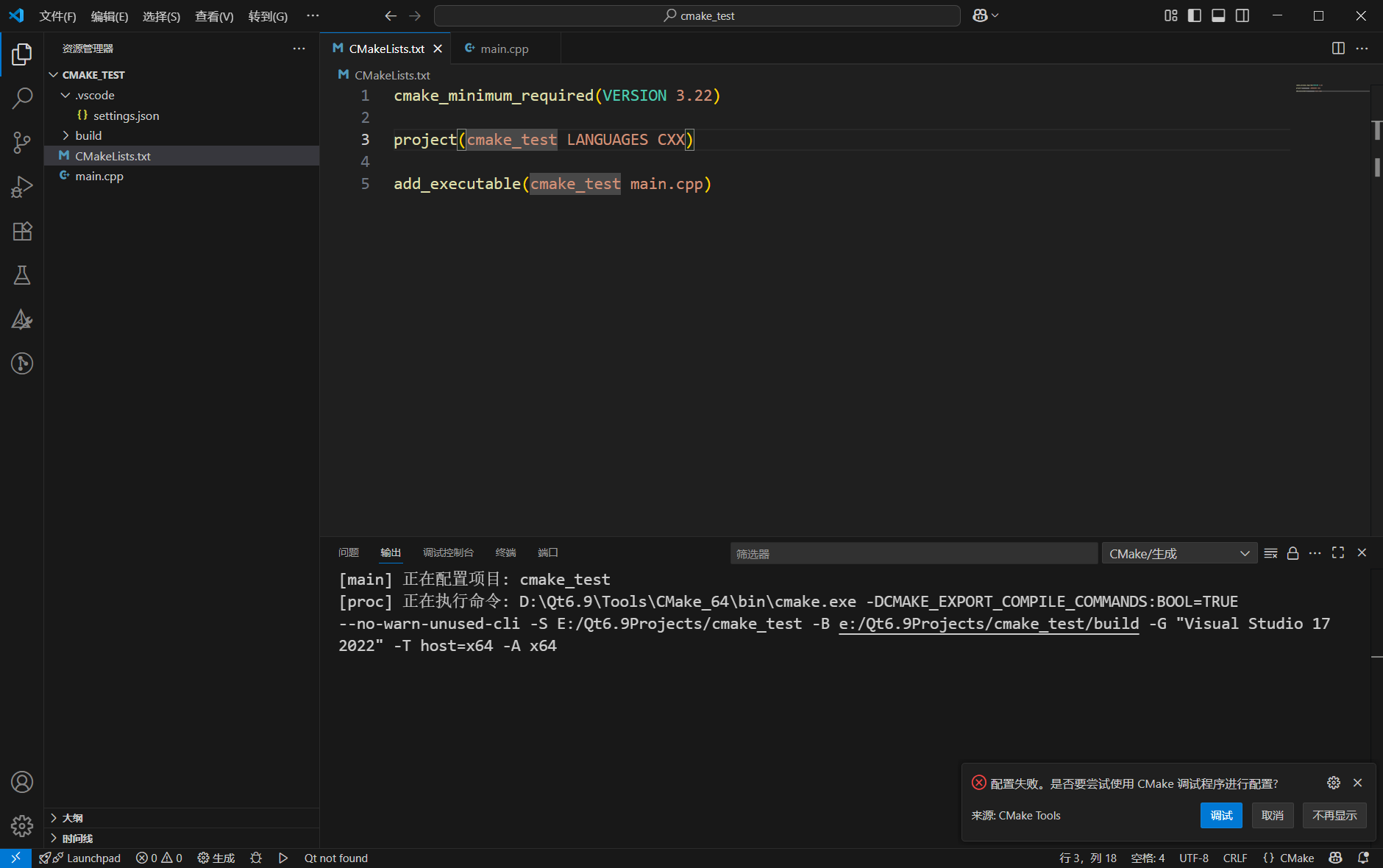The height and width of the screenshot is (868, 1383).
Task: Open the 查看(V) menu
Action: (214, 15)
